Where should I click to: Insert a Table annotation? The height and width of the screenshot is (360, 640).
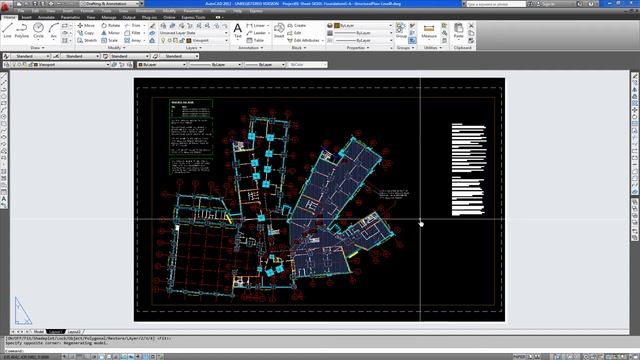click(256, 40)
